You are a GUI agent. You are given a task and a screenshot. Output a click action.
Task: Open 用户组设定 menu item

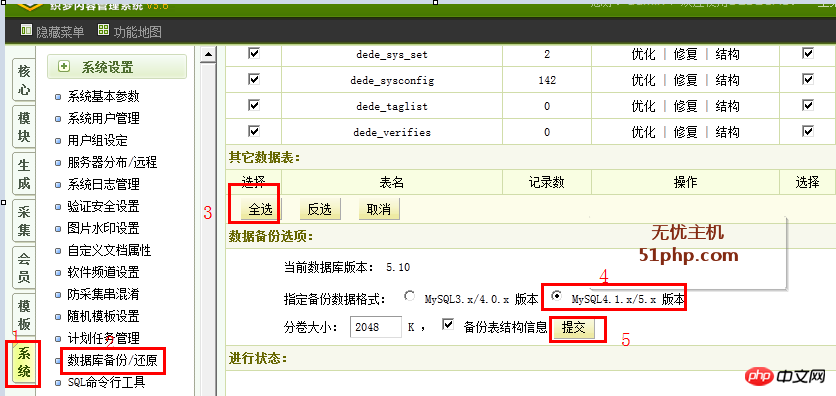98,141
